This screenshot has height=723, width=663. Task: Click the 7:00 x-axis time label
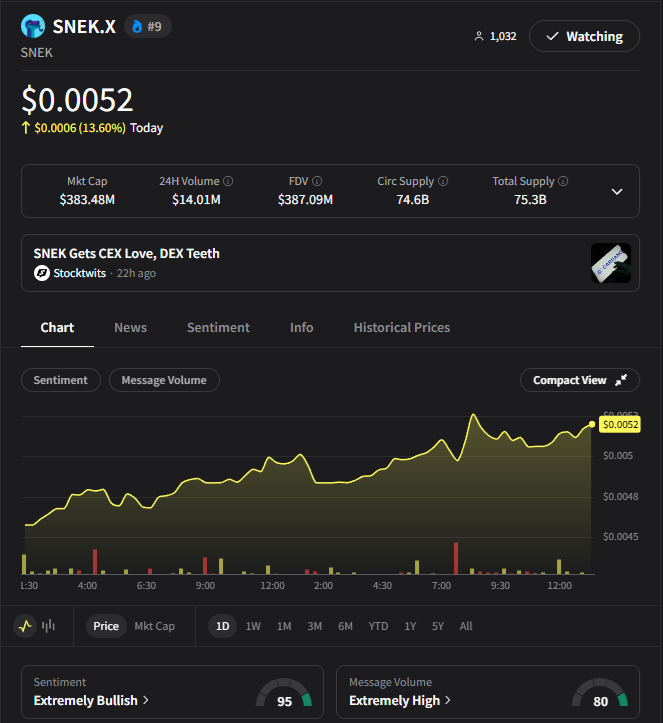pos(441,586)
